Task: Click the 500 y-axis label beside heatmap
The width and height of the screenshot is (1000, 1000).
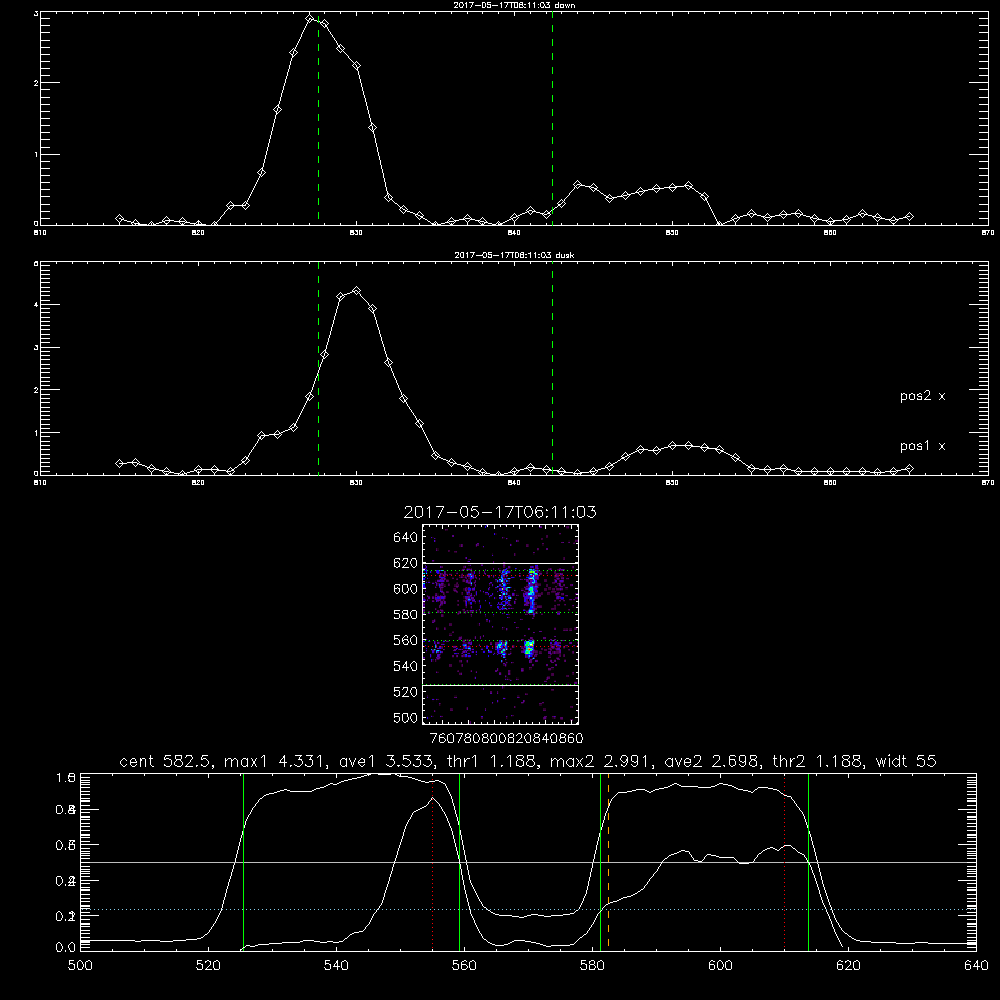Action: coord(406,717)
